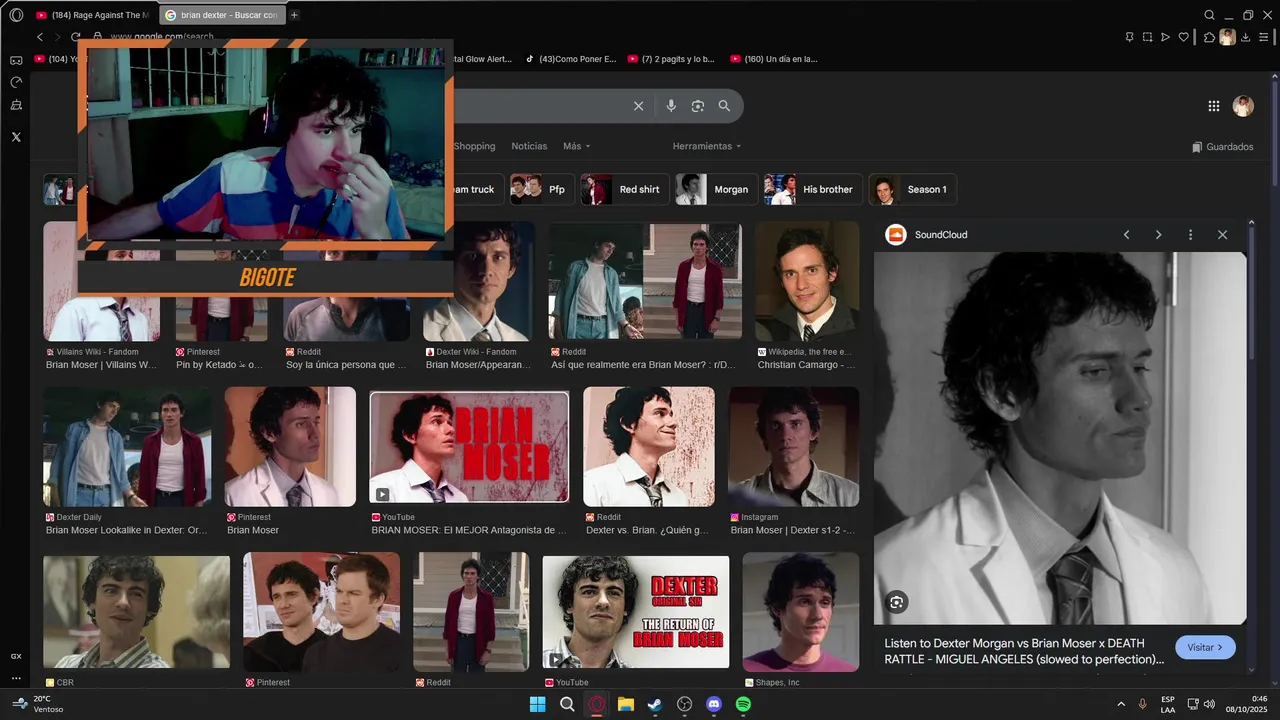Filter by the Pfp chip
This screenshot has width=1280, height=720.
tap(541, 189)
